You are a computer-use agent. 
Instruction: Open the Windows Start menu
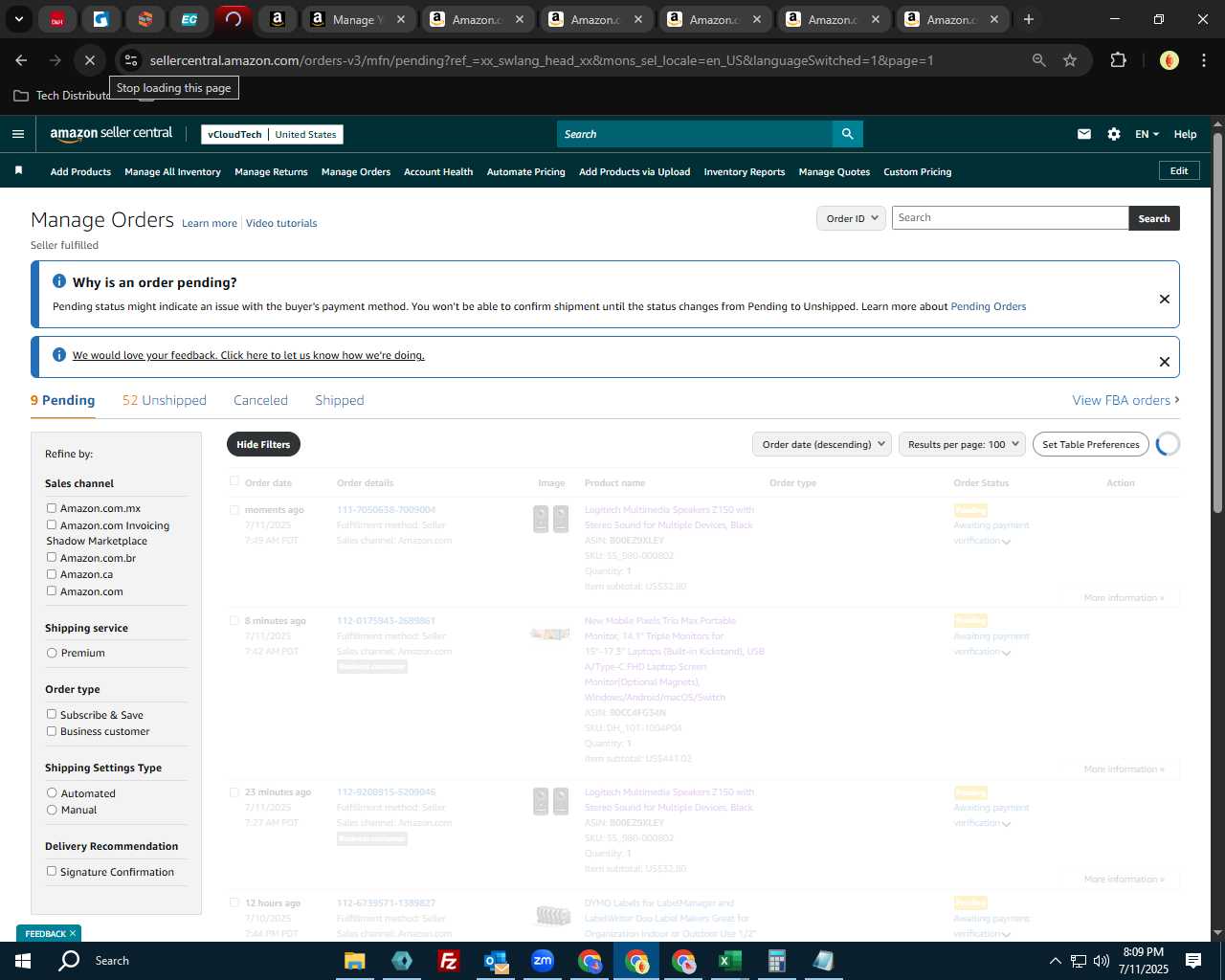coord(23,961)
